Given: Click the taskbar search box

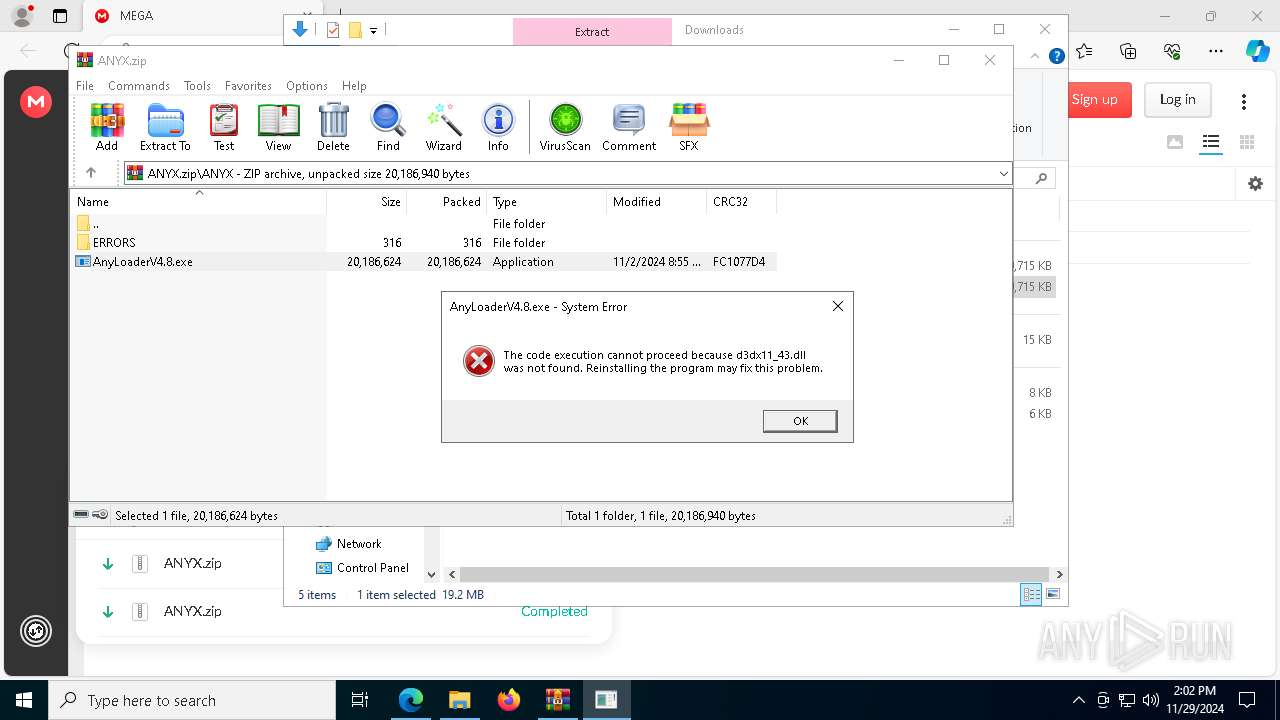Looking at the screenshot, I should point(192,700).
